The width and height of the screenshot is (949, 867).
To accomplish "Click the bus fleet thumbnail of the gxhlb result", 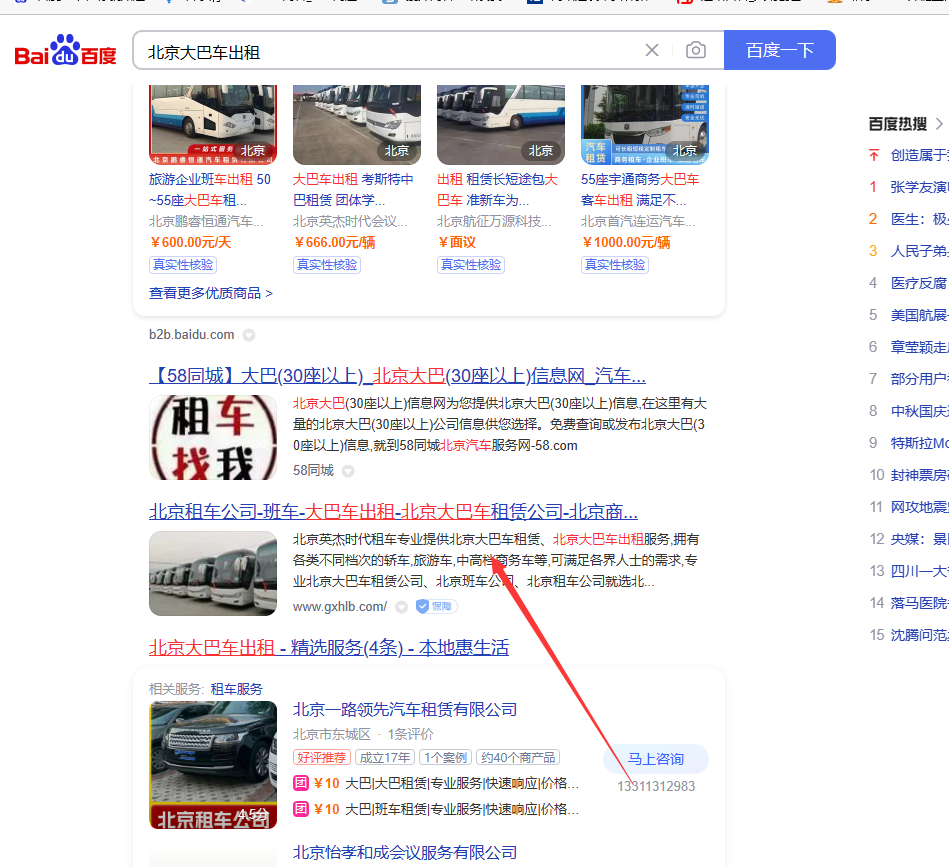I will (x=213, y=574).
